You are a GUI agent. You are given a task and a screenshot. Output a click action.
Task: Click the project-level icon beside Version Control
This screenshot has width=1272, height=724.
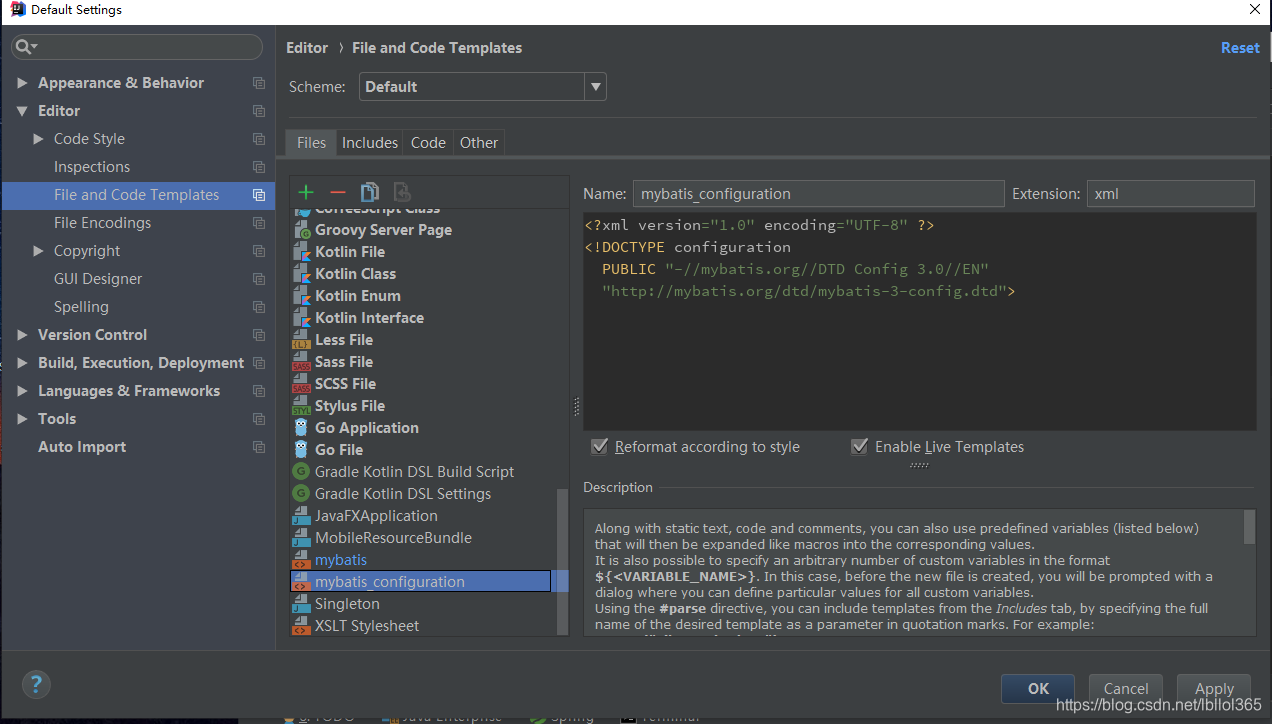(259, 335)
